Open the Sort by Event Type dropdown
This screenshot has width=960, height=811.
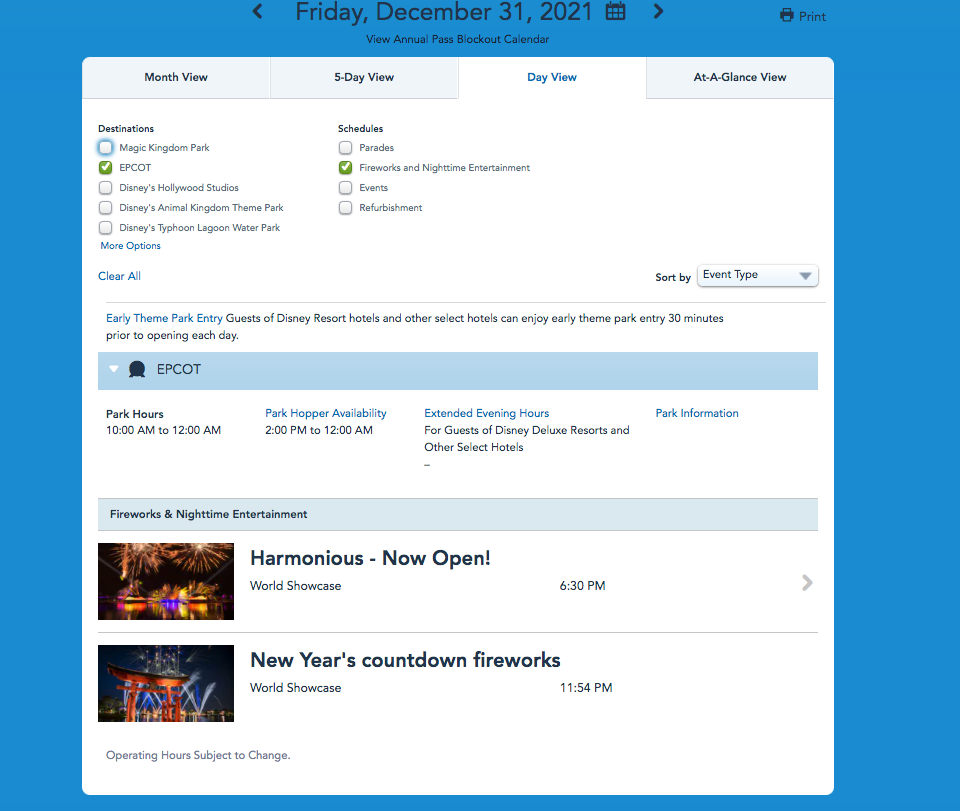click(x=758, y=276)
